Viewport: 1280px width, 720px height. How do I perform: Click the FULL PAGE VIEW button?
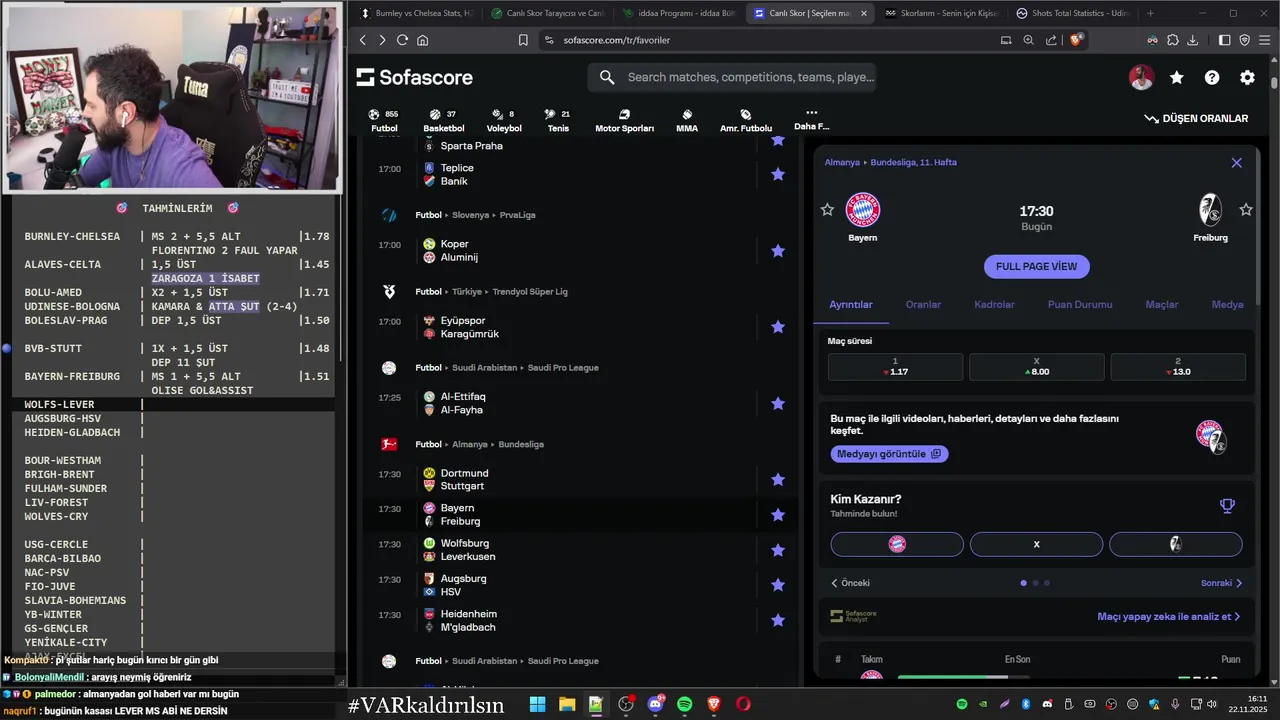pyautogui.click(x=1036, y=267)
